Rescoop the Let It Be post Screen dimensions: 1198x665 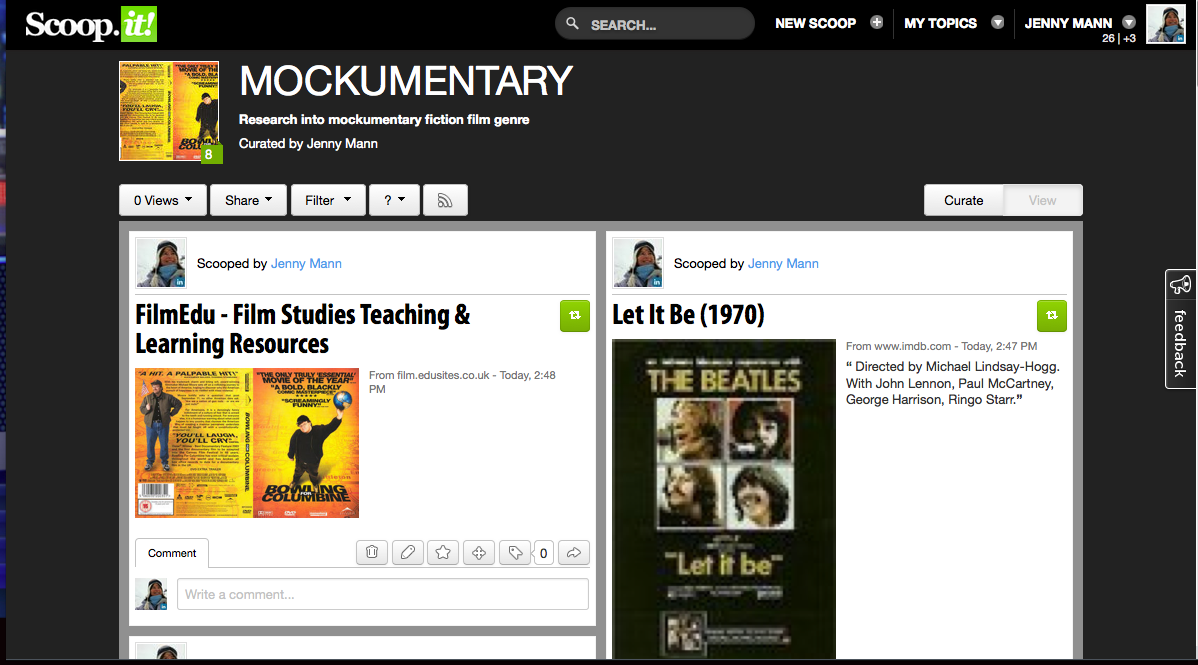pyautogui.click(x=1051, y=316)
